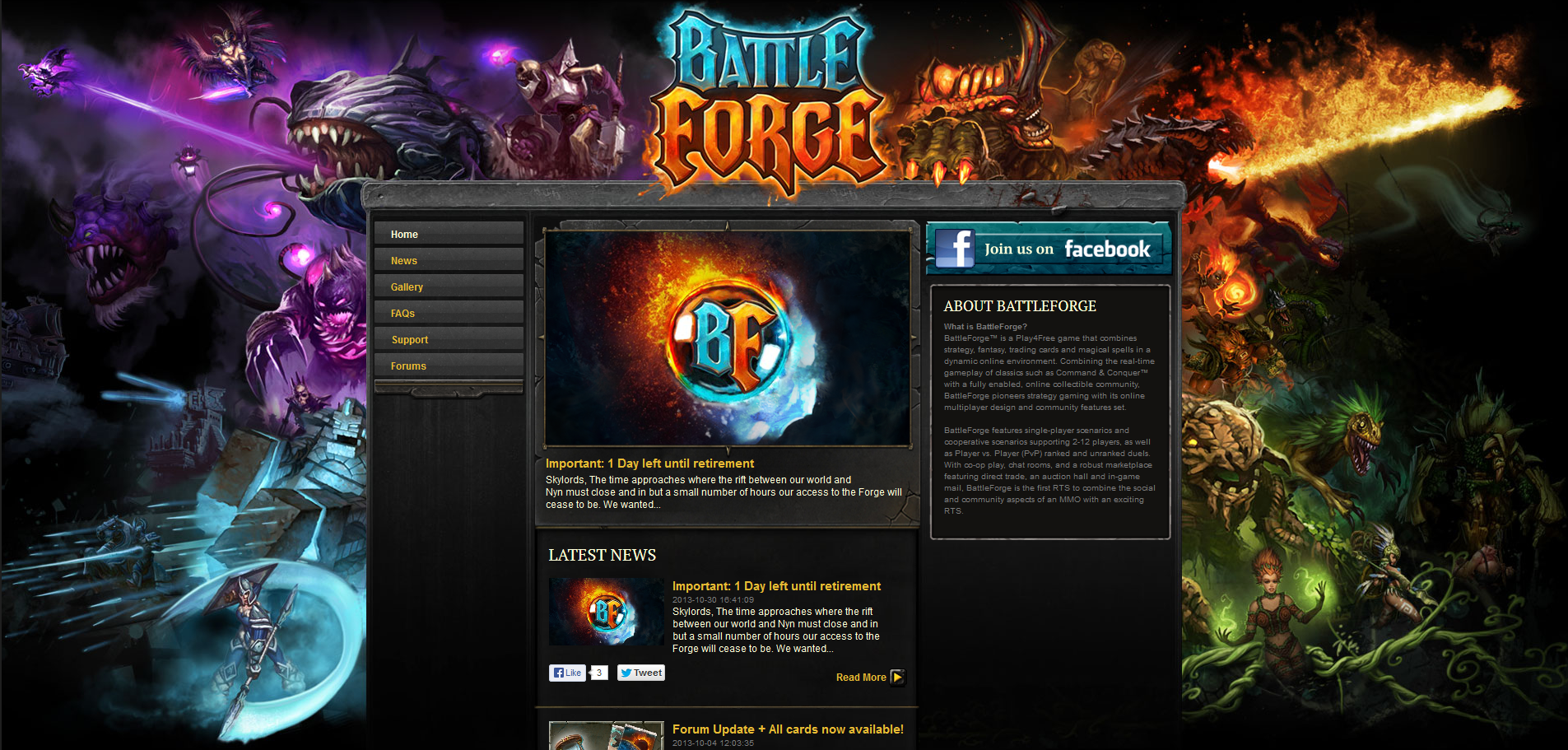This screenshot has height=750, width=1568.
Task: Click the Read More arrow icon
Action: [898, 678]
